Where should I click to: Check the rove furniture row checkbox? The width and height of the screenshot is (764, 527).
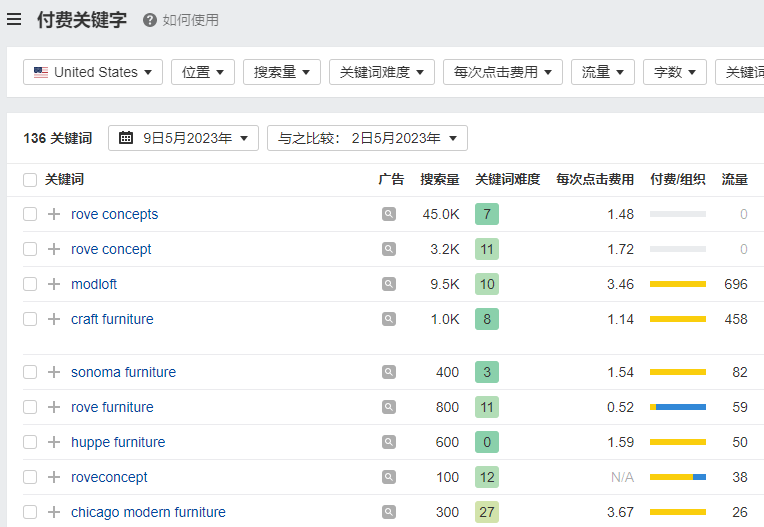coord(30,407)
